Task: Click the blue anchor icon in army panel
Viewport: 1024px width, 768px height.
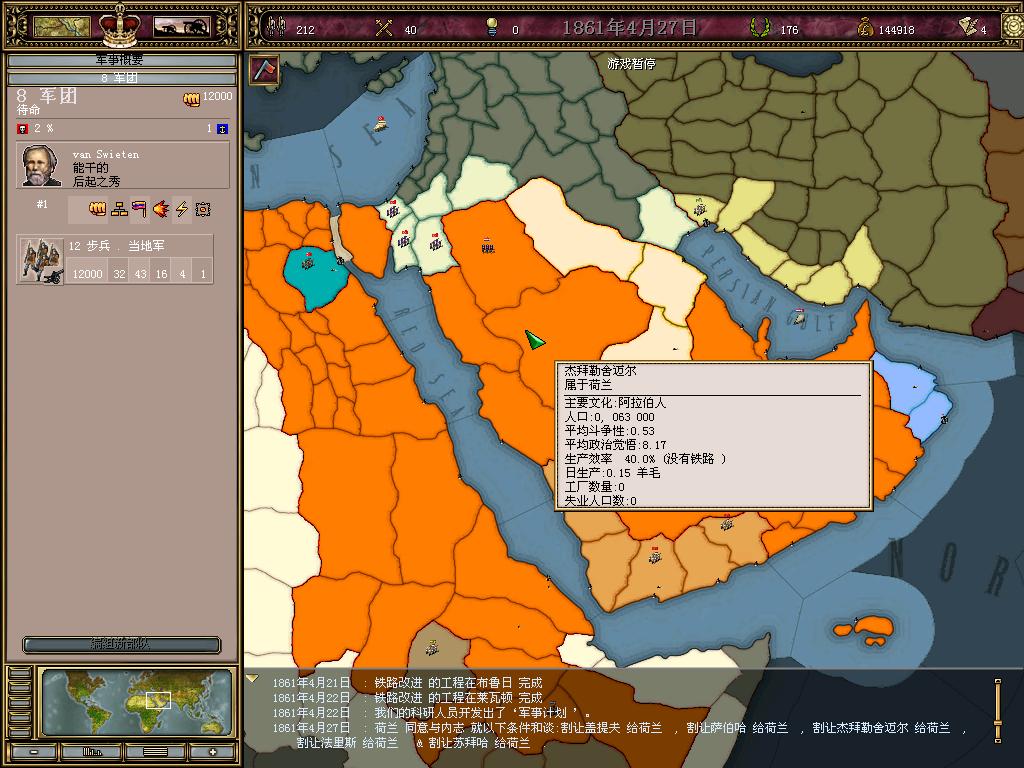Action: click(223, 129)
